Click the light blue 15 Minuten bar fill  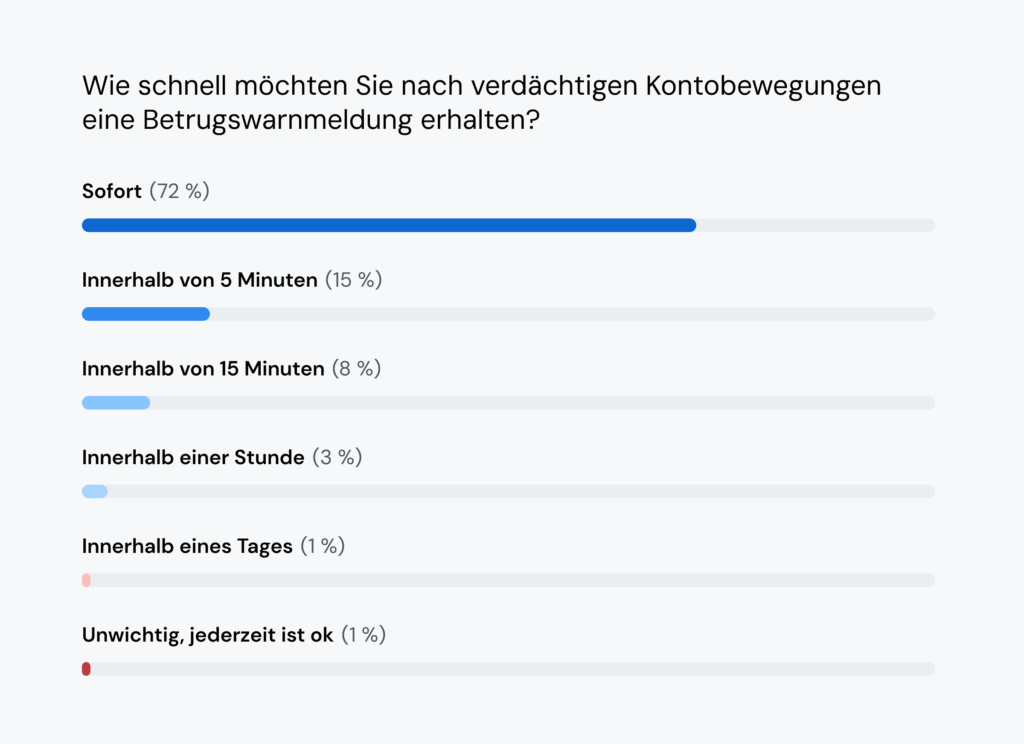pyautogui.click(x=116, y=403)
